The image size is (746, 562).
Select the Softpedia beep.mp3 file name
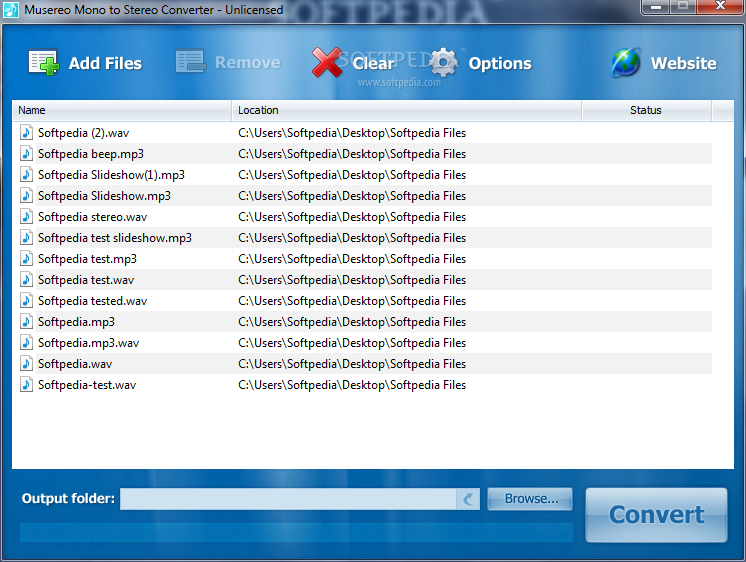[x=91, y=154]
